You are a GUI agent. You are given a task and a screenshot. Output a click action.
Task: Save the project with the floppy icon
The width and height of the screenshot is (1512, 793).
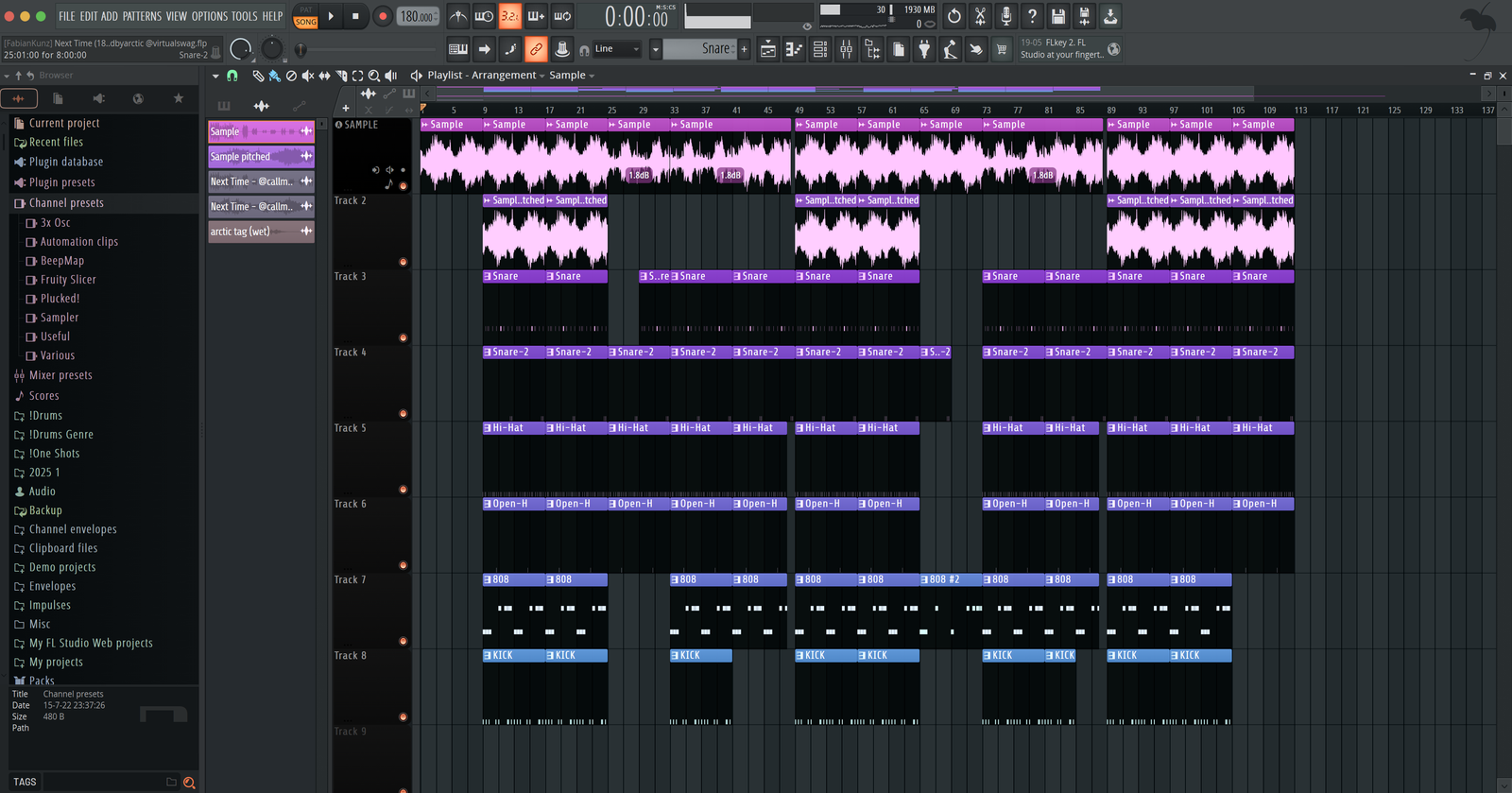1058,16
